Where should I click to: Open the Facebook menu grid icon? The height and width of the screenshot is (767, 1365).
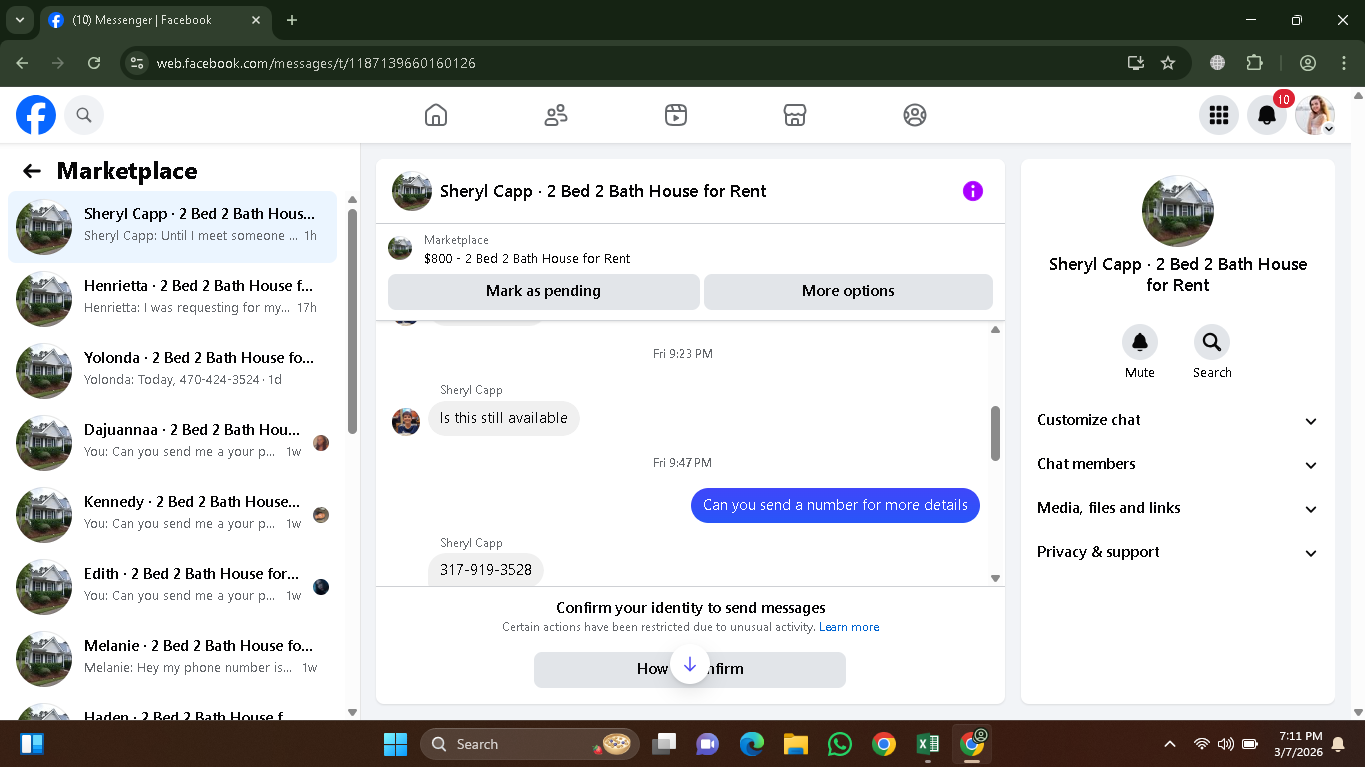click(1218, 115)
